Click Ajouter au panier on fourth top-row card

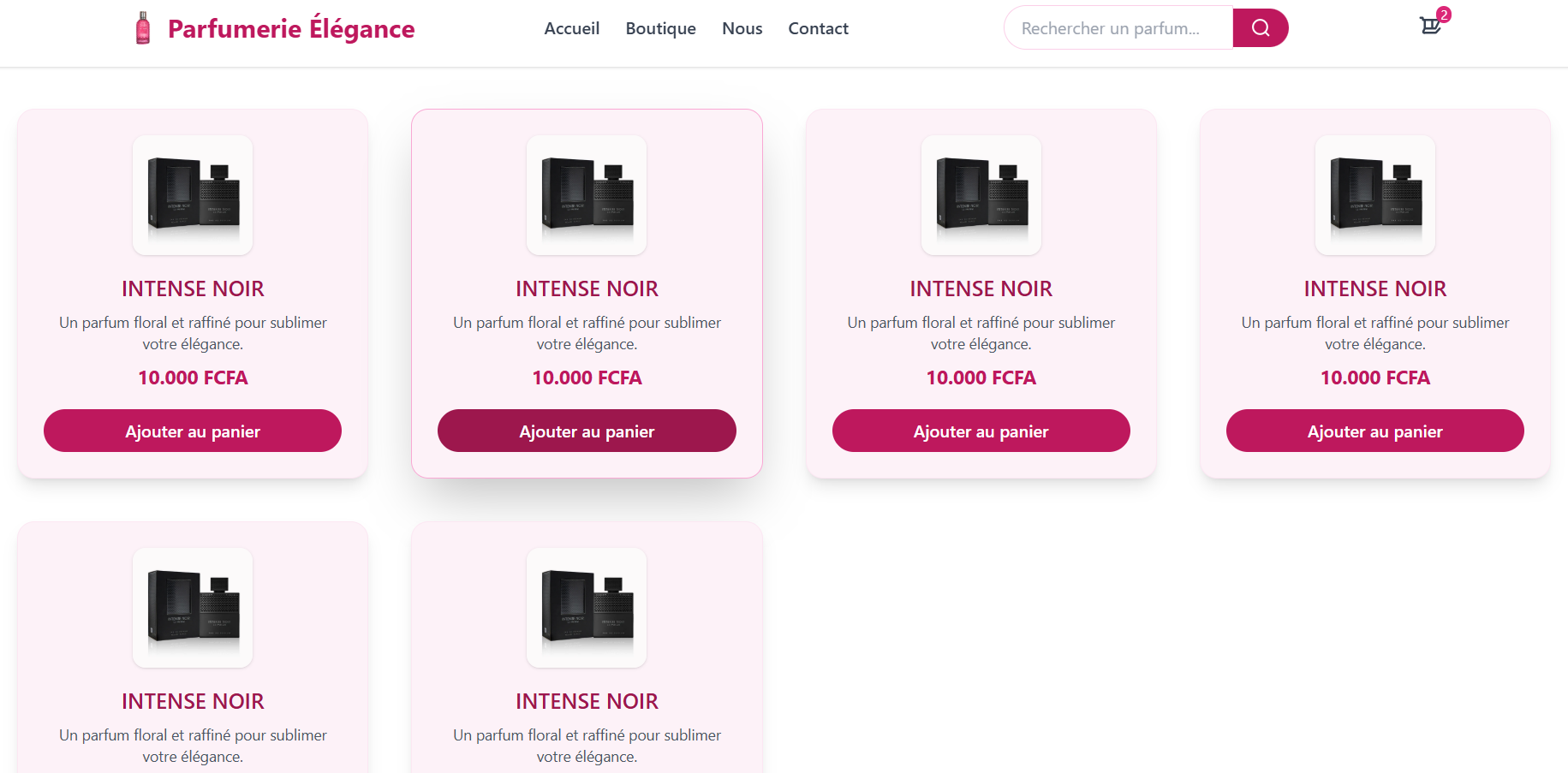1374,431
